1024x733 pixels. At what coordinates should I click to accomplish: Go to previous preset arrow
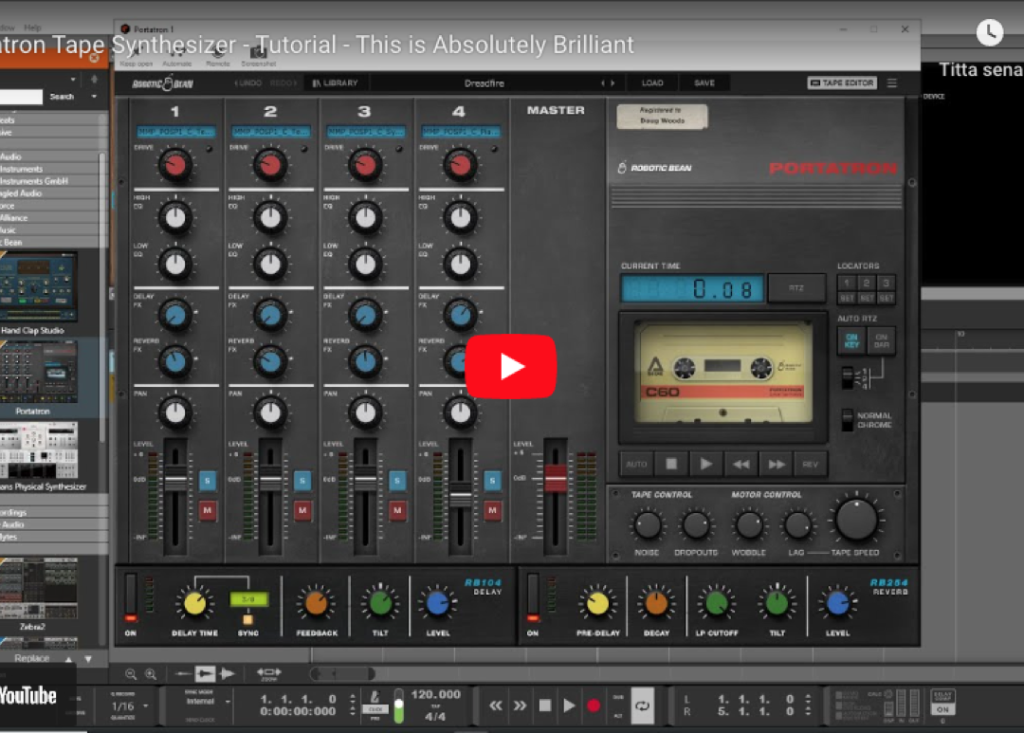point(603,83)
